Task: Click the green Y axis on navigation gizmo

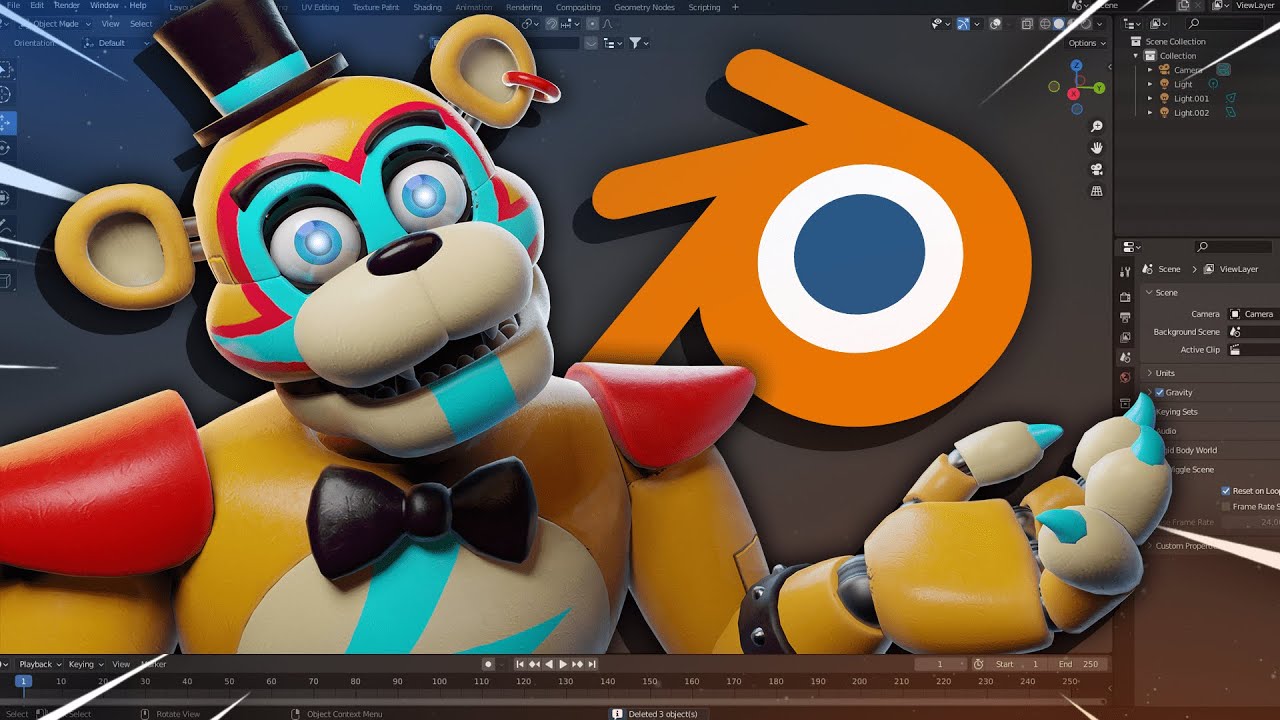Action: click(1099, 88)
